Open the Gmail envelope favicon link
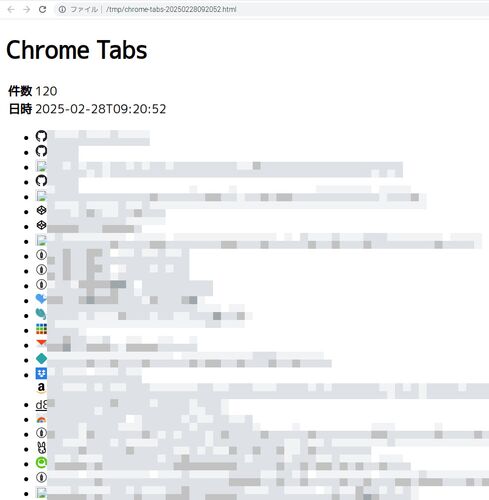This screenshot has height=500, width=489. click(41, 343)
